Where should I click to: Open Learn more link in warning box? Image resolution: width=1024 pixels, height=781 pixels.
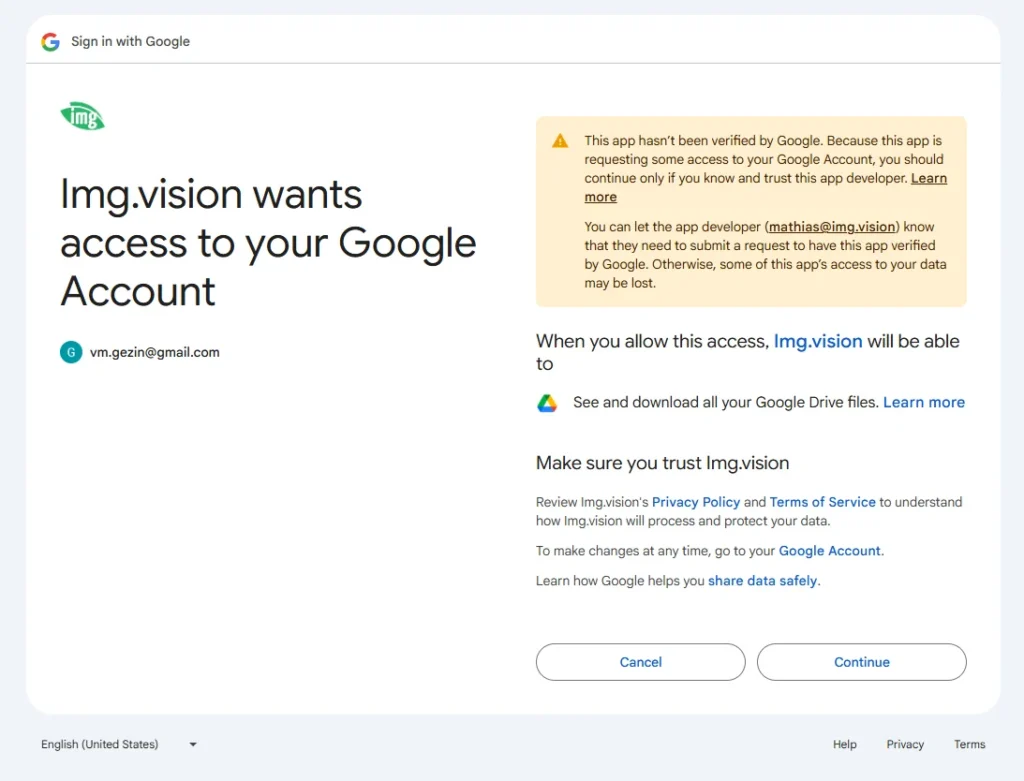(x=929, y=178)
